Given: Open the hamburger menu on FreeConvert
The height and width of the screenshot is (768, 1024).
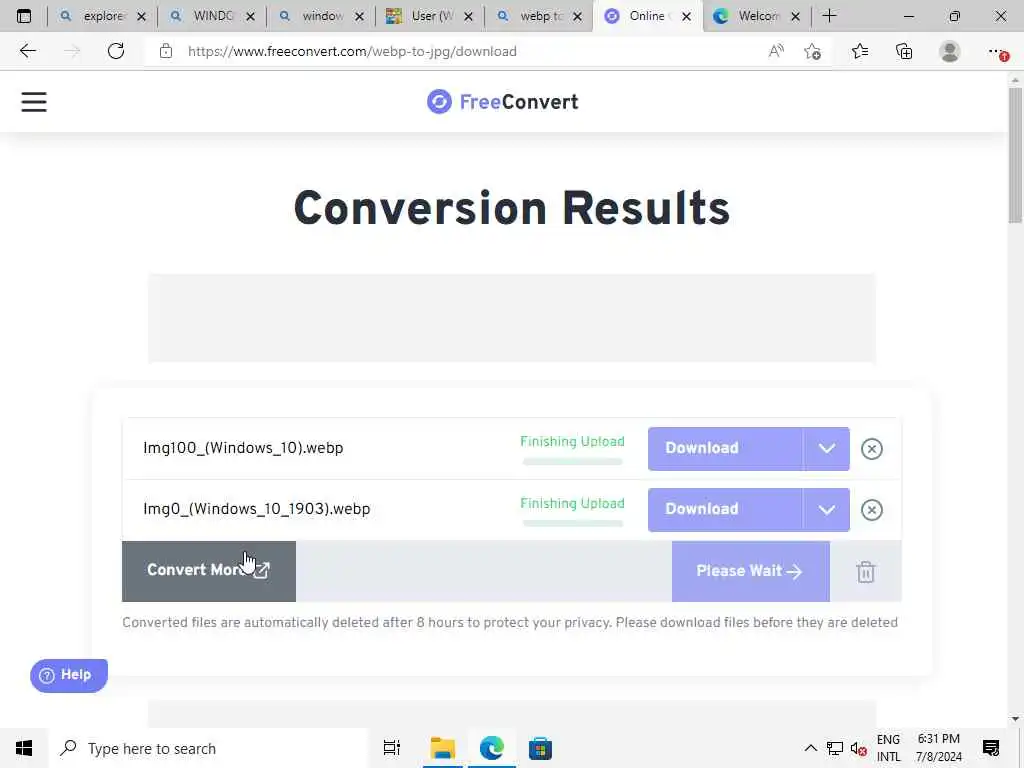Looking at the screenshot, I should 34,102.
